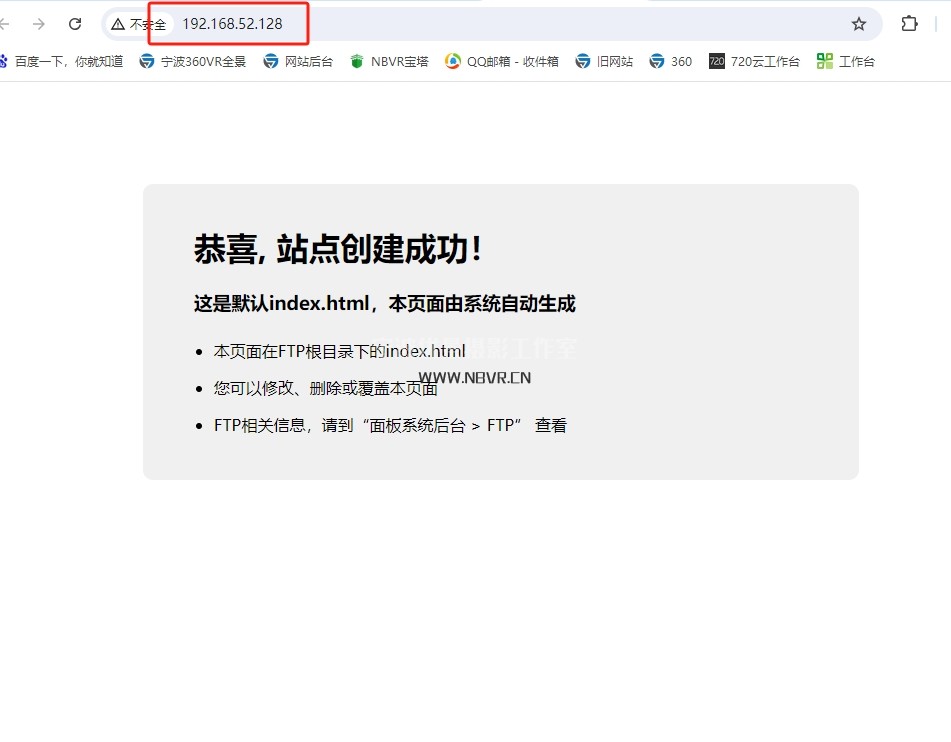Viewport: 951px width, 742px height.
Task: Open the extensions puzzle icon
Action: 909,24
